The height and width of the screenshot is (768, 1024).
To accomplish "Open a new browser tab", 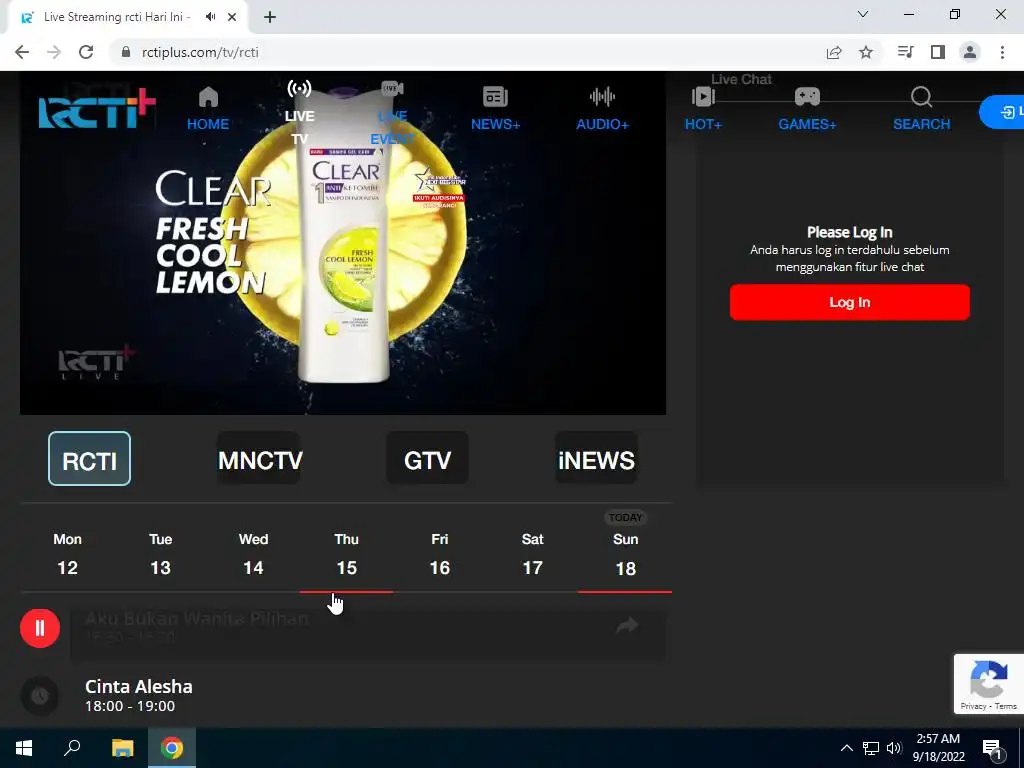I will [270, 17].
